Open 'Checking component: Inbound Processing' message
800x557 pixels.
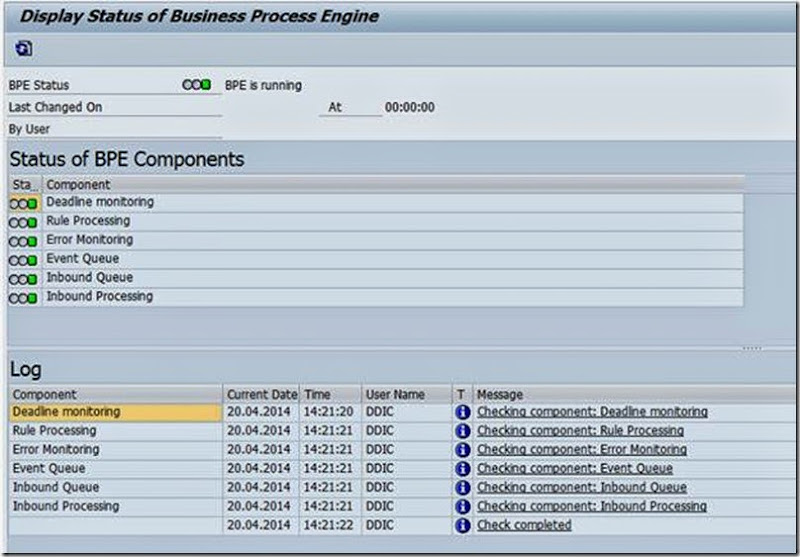(x=592, y=506)
